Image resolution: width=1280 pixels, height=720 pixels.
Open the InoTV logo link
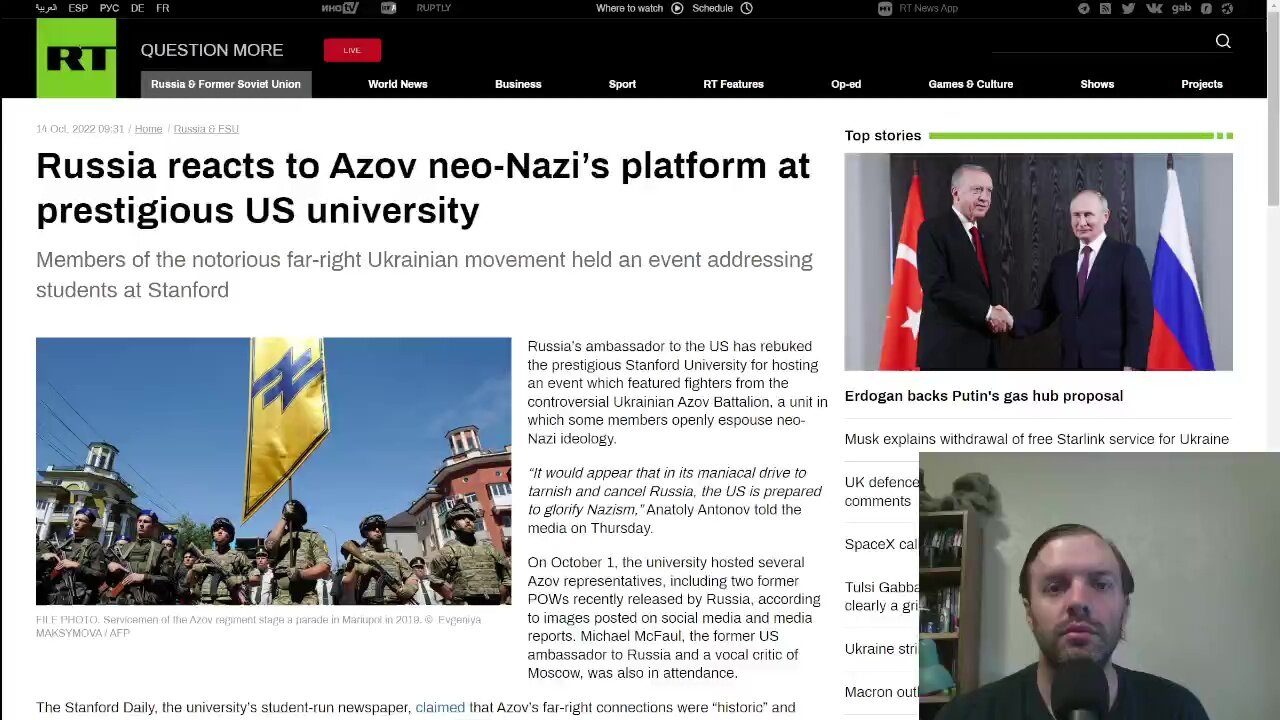(x=340, y=8)
